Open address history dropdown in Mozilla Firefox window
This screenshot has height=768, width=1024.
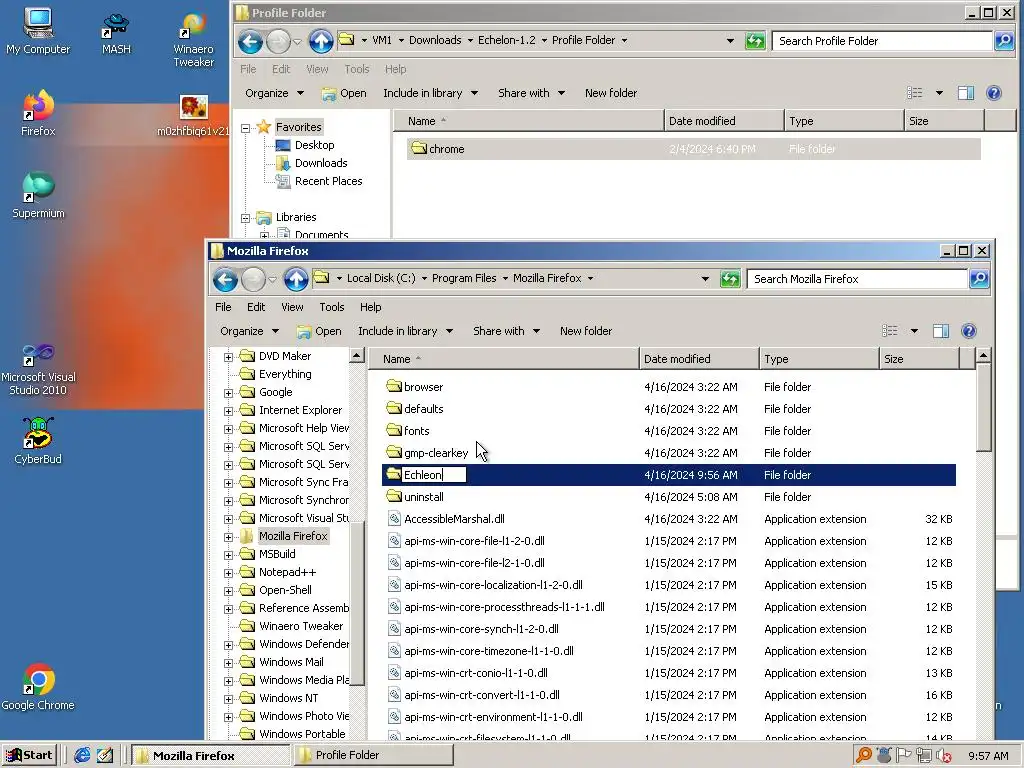click(x=705, y=279)
